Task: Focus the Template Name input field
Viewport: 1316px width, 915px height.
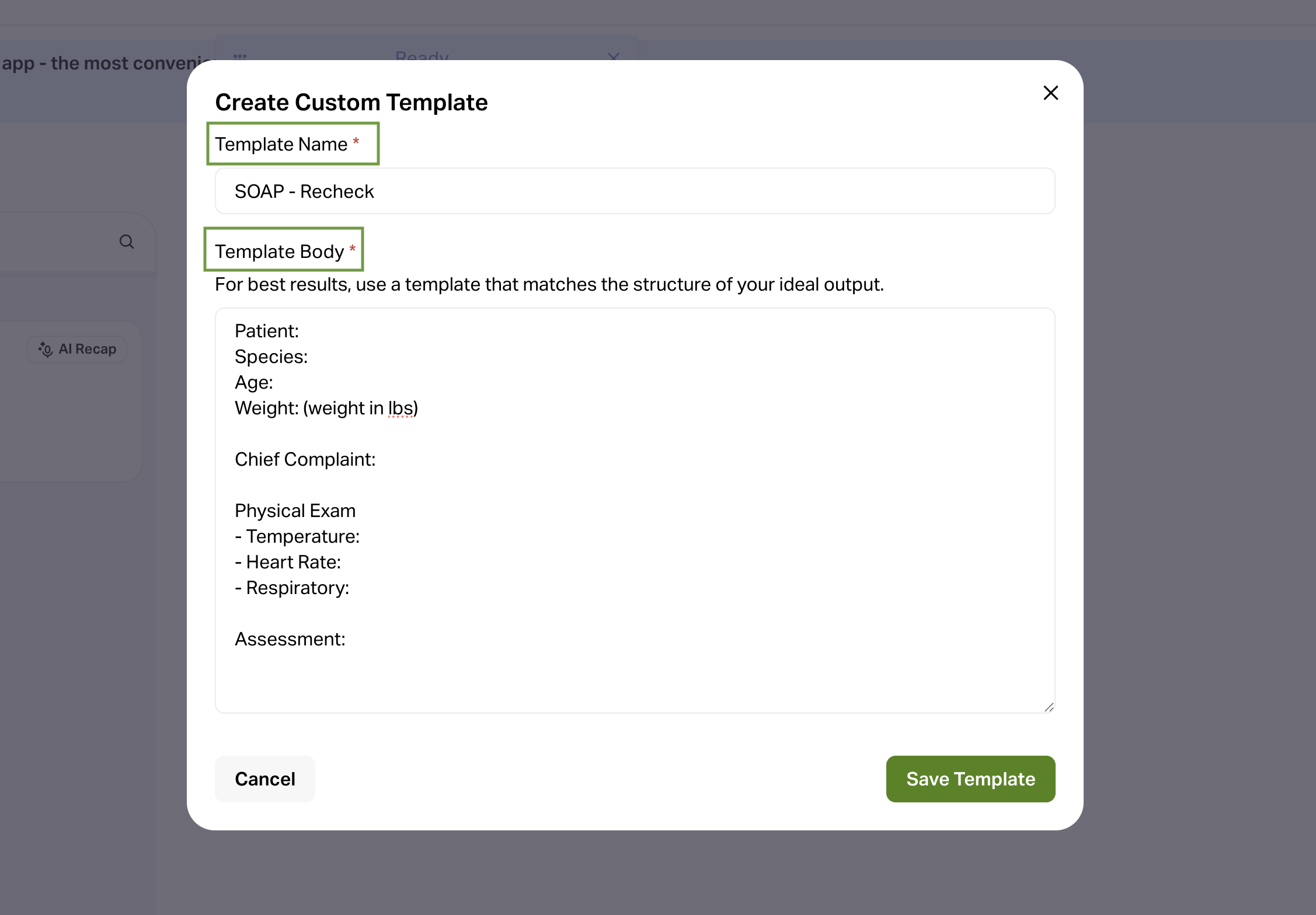Action: click(x=635, y=191)
